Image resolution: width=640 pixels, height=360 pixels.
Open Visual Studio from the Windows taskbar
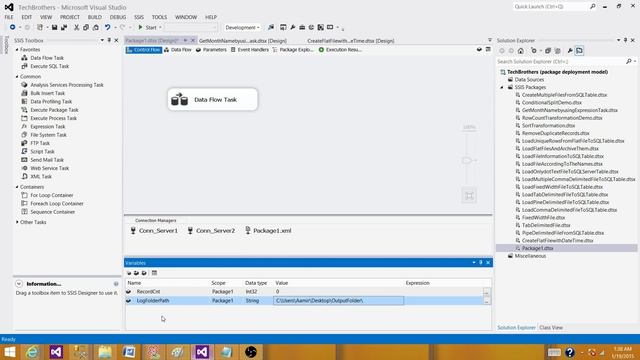pyautogui.click(x=202, y=351)
